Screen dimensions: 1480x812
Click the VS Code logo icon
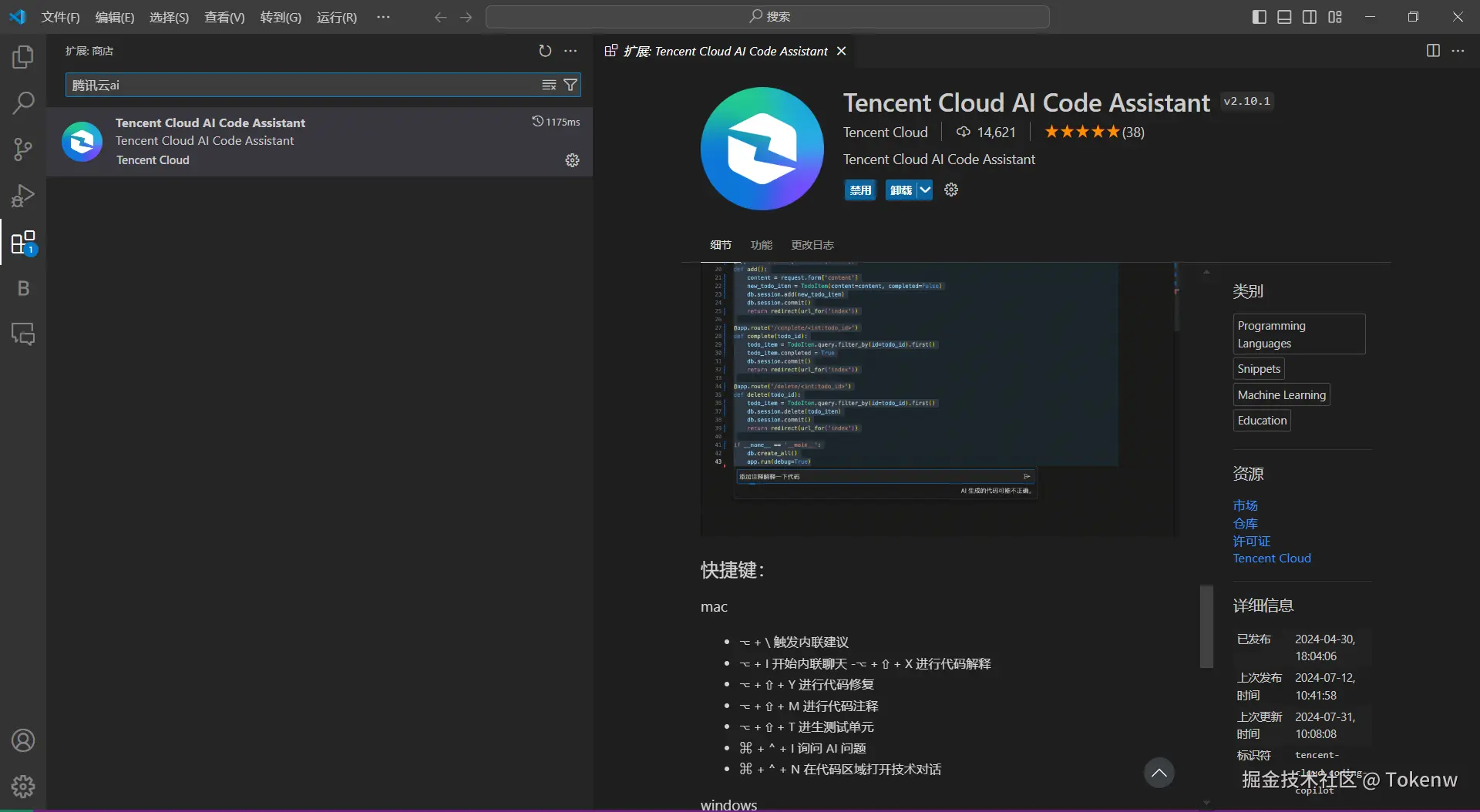(x=17, y=16)
